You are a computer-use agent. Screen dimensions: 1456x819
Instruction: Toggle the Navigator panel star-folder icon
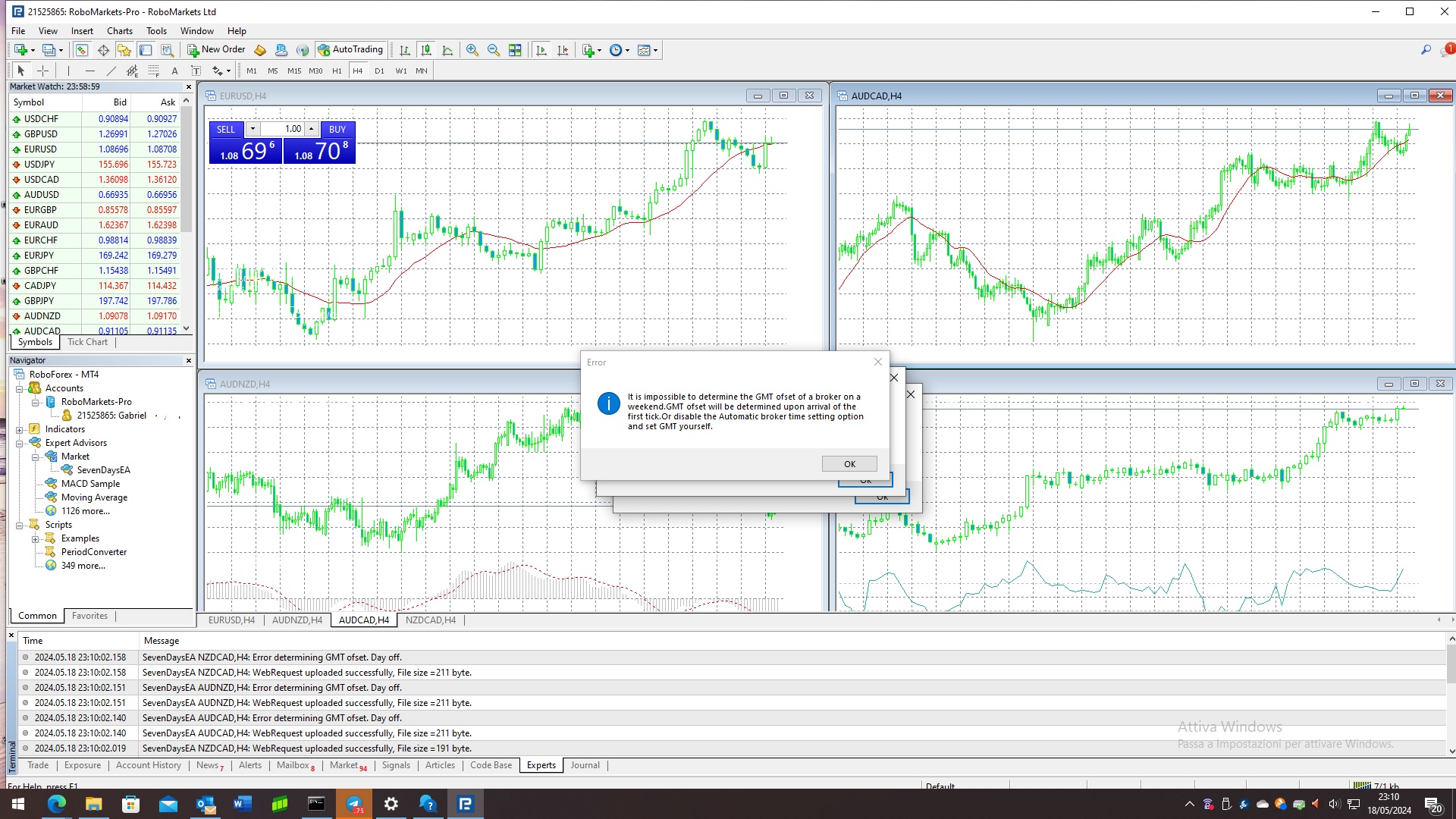pos(124,50)
